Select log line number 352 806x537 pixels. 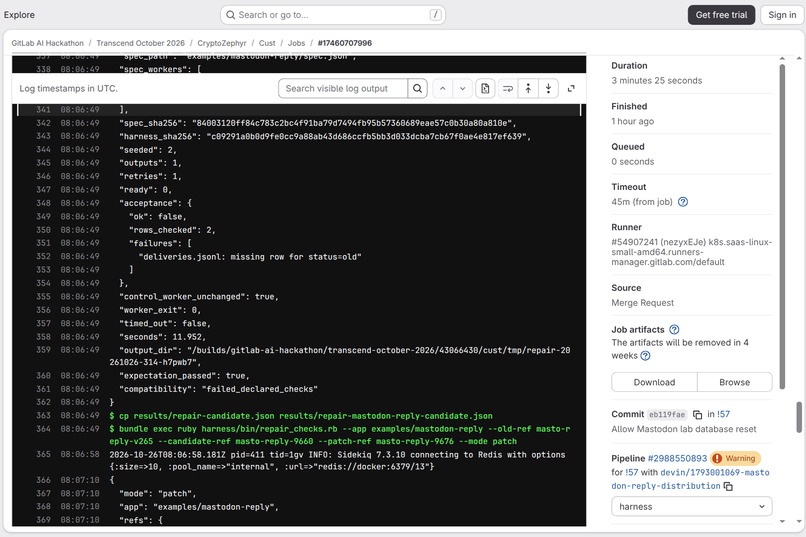43,256
